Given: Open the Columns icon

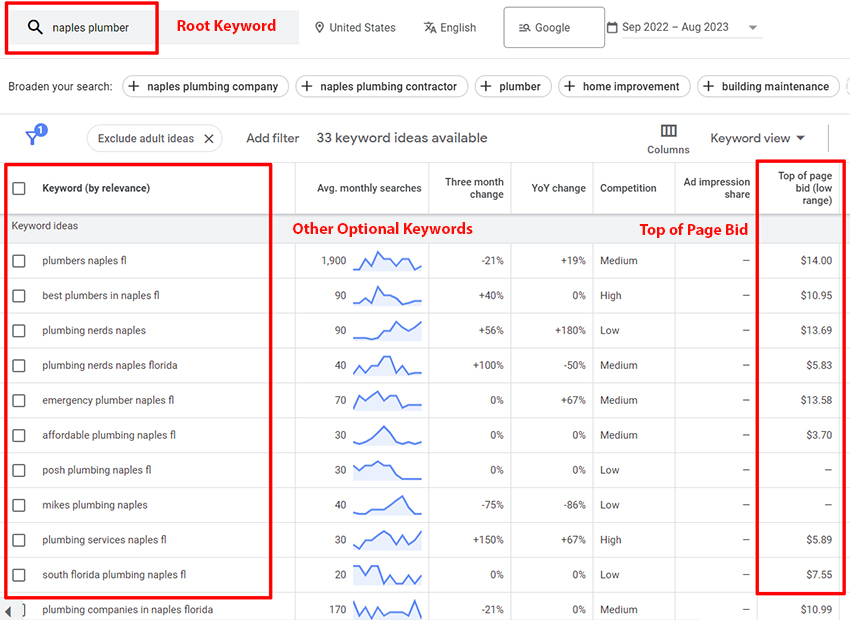Looking at the screenshot, I should click(668, 131).
